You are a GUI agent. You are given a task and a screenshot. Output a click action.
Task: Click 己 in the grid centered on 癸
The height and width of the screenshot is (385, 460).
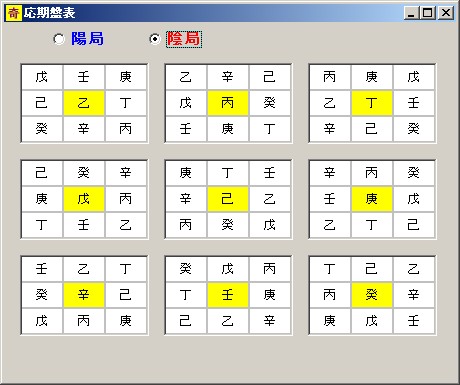click(x=372, y=269)
